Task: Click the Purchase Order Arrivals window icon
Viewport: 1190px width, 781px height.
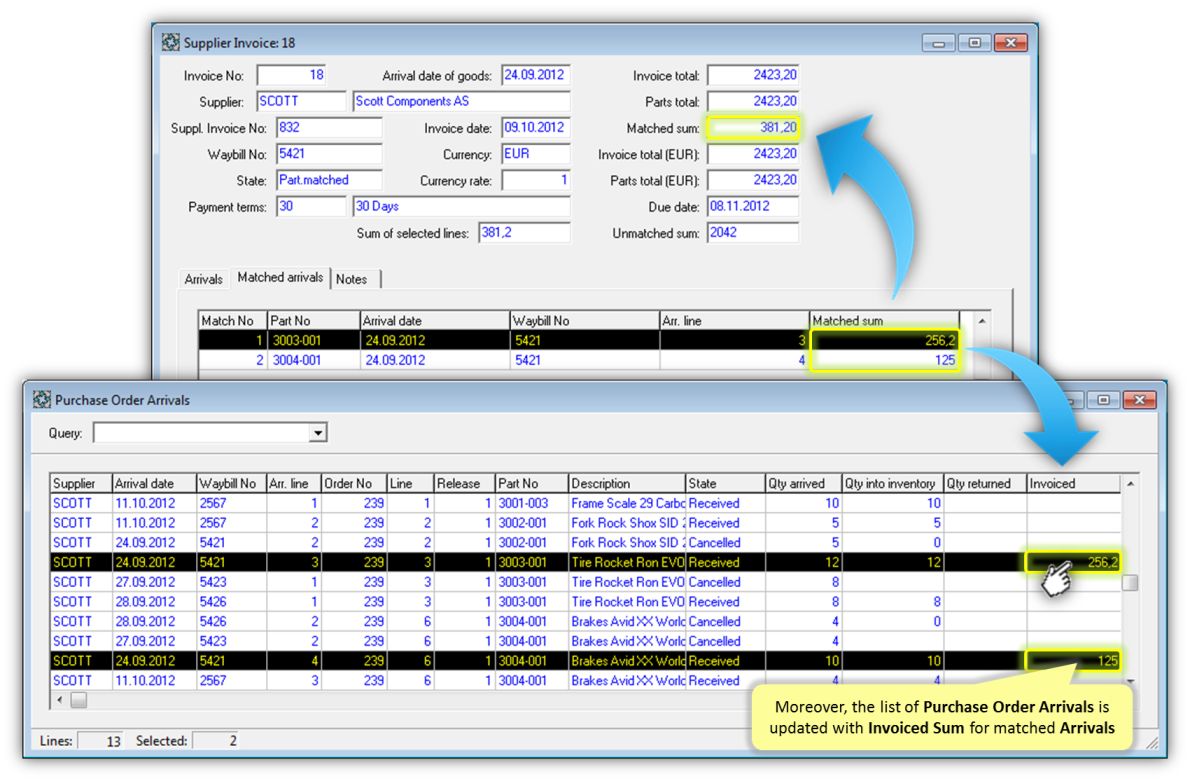Action: 42,400
